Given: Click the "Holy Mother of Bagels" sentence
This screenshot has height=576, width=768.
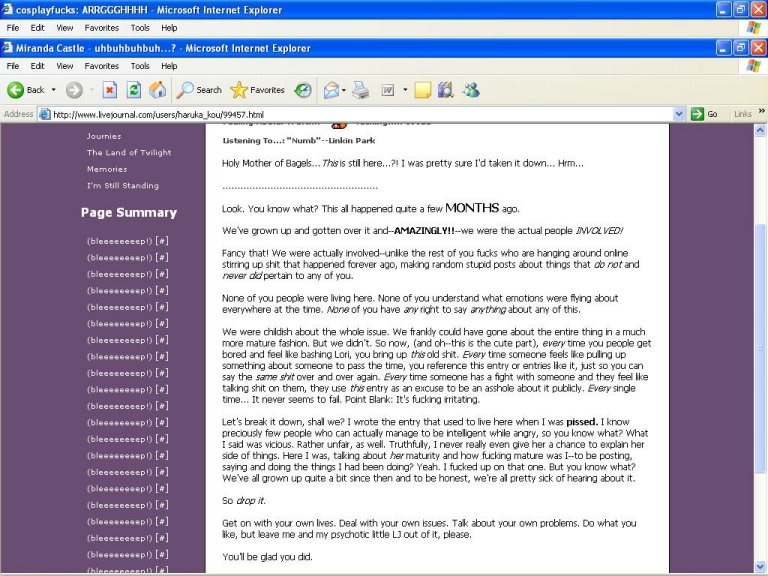Looking at the screenshot, I should click(x=403, y=164).
